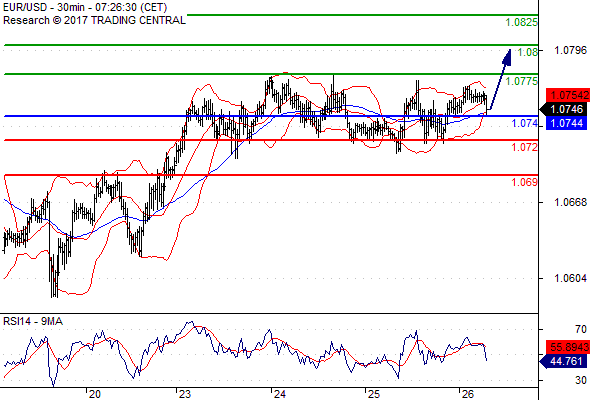Click the blue 1.0744 price tag
Viewport: 590px width, 400px height.
pyautogui.click(x=566, y=123)
